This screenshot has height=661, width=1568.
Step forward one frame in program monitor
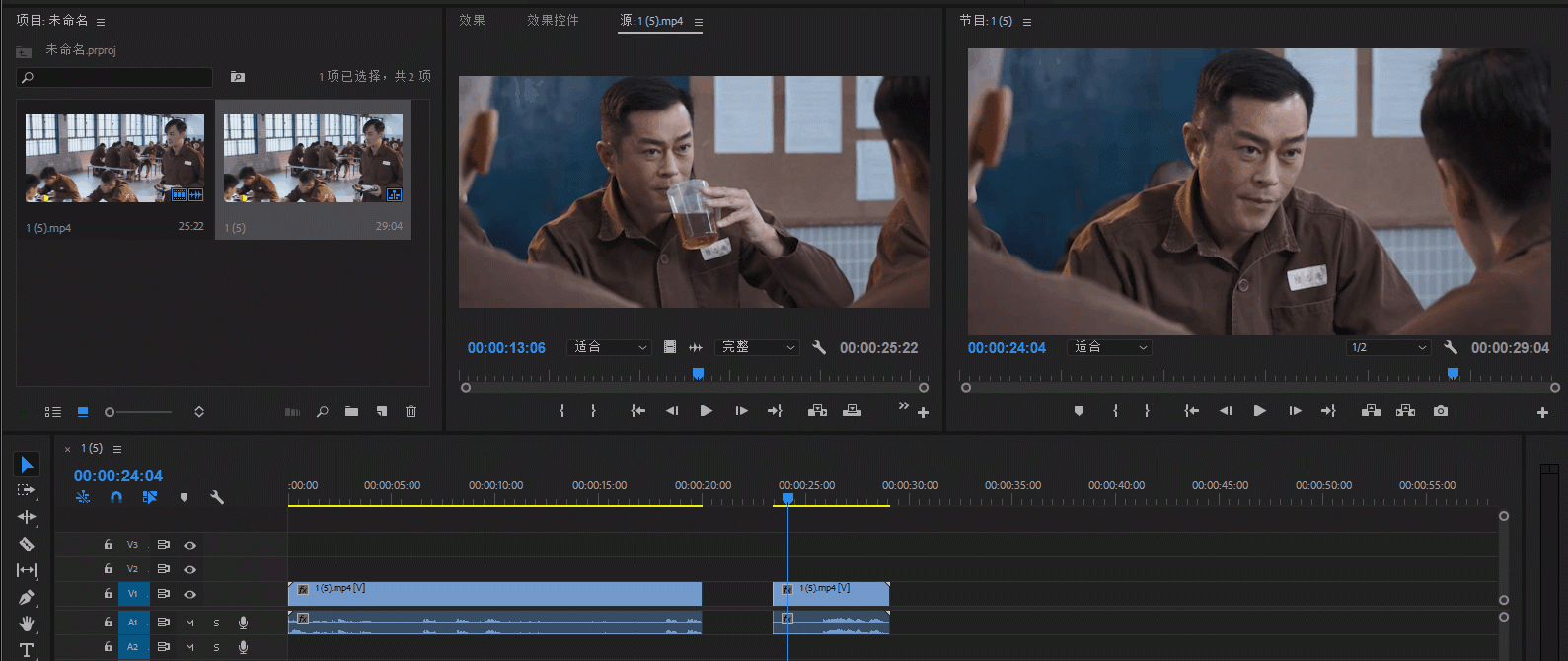click(x=1295, y=411)
